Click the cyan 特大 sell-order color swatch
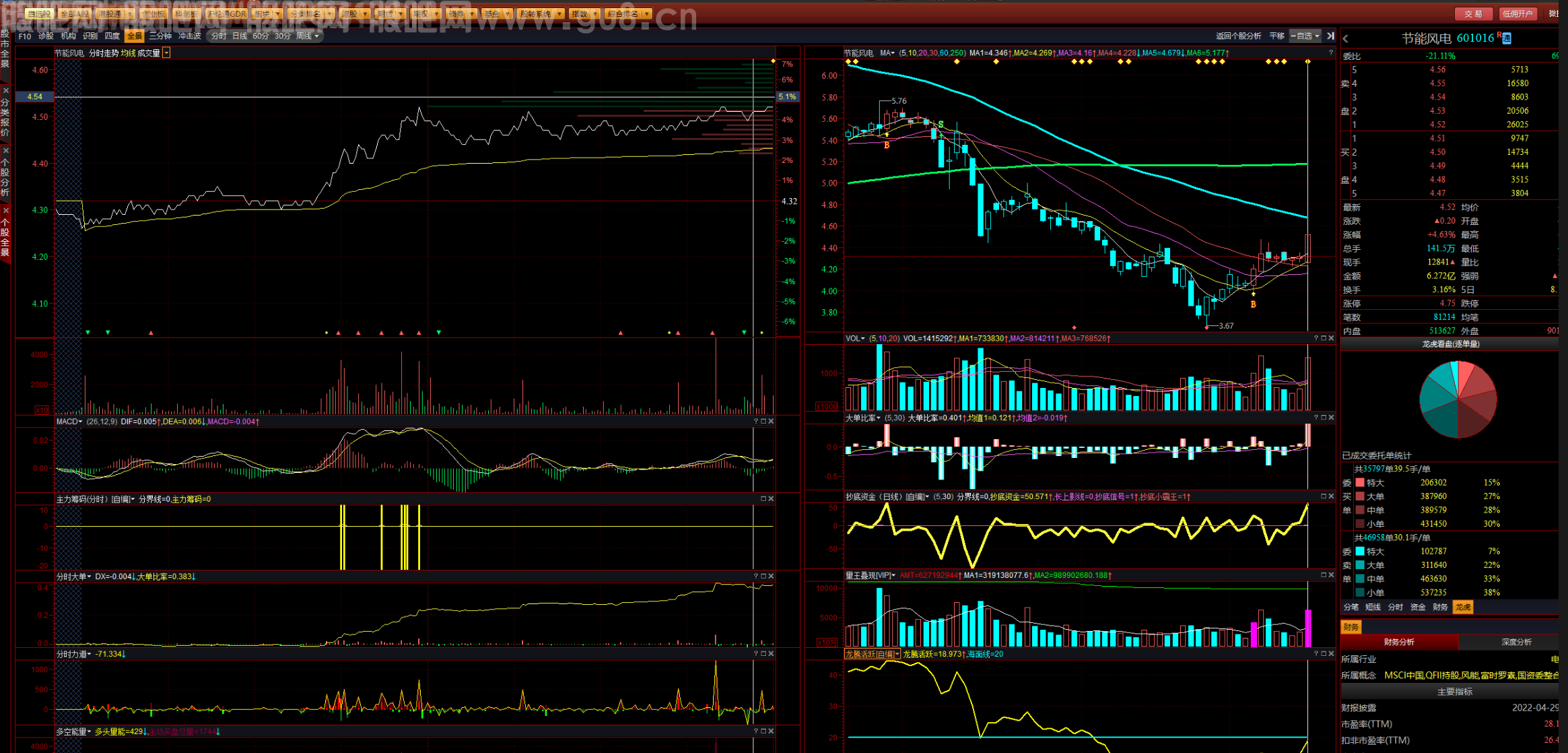Image resolution: width=1568 pixels, height=753 pixels. click(1359, 551)
